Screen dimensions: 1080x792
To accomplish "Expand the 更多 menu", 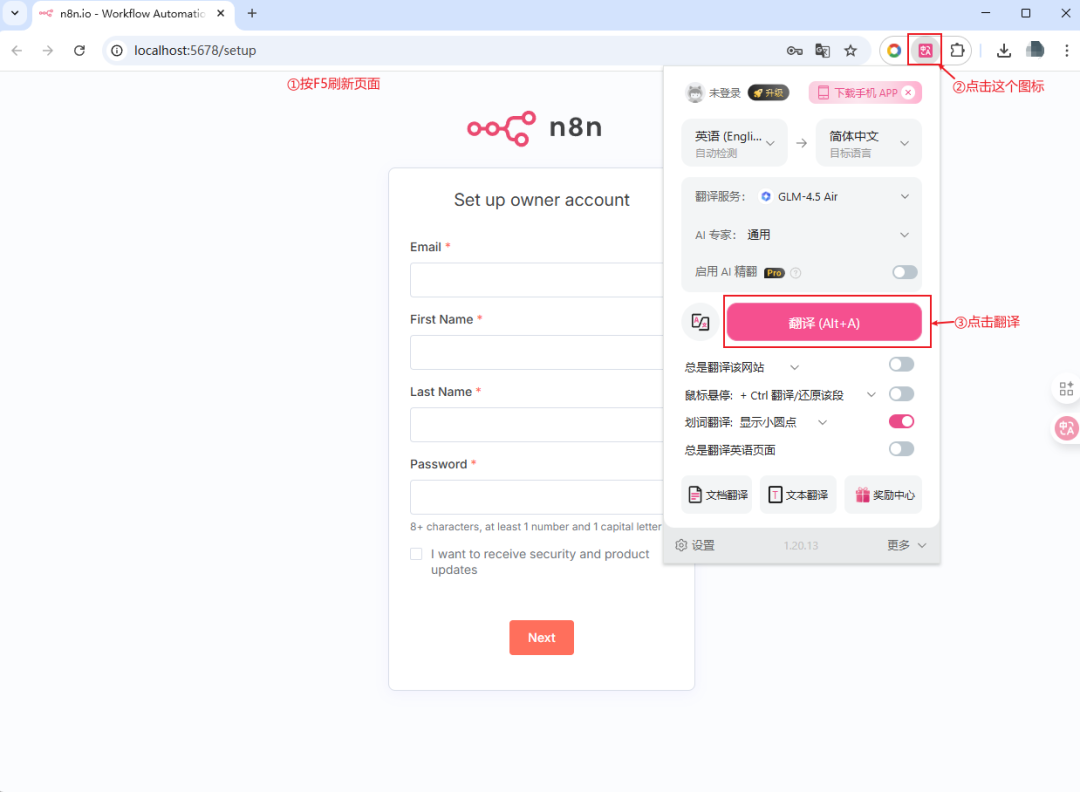I will (906, 545).
